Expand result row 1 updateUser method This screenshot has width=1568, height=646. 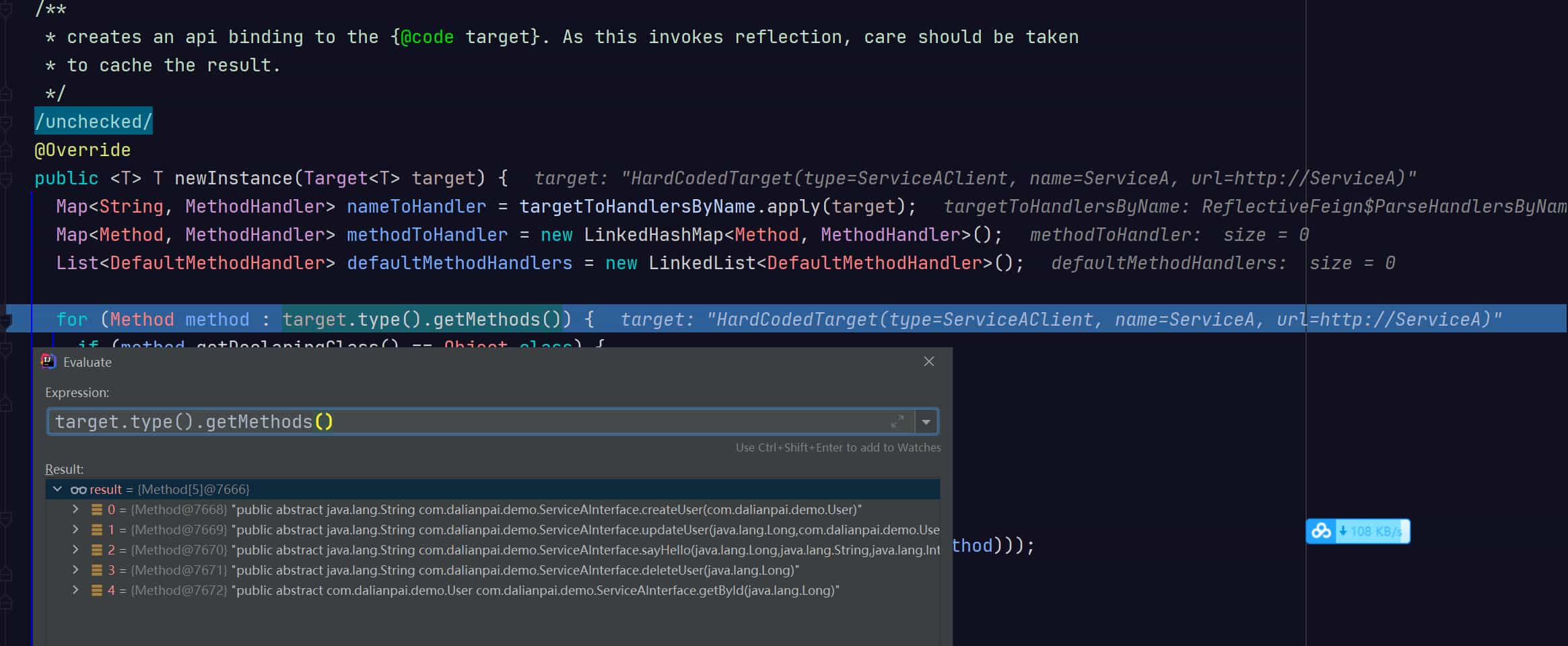[75, 530]
